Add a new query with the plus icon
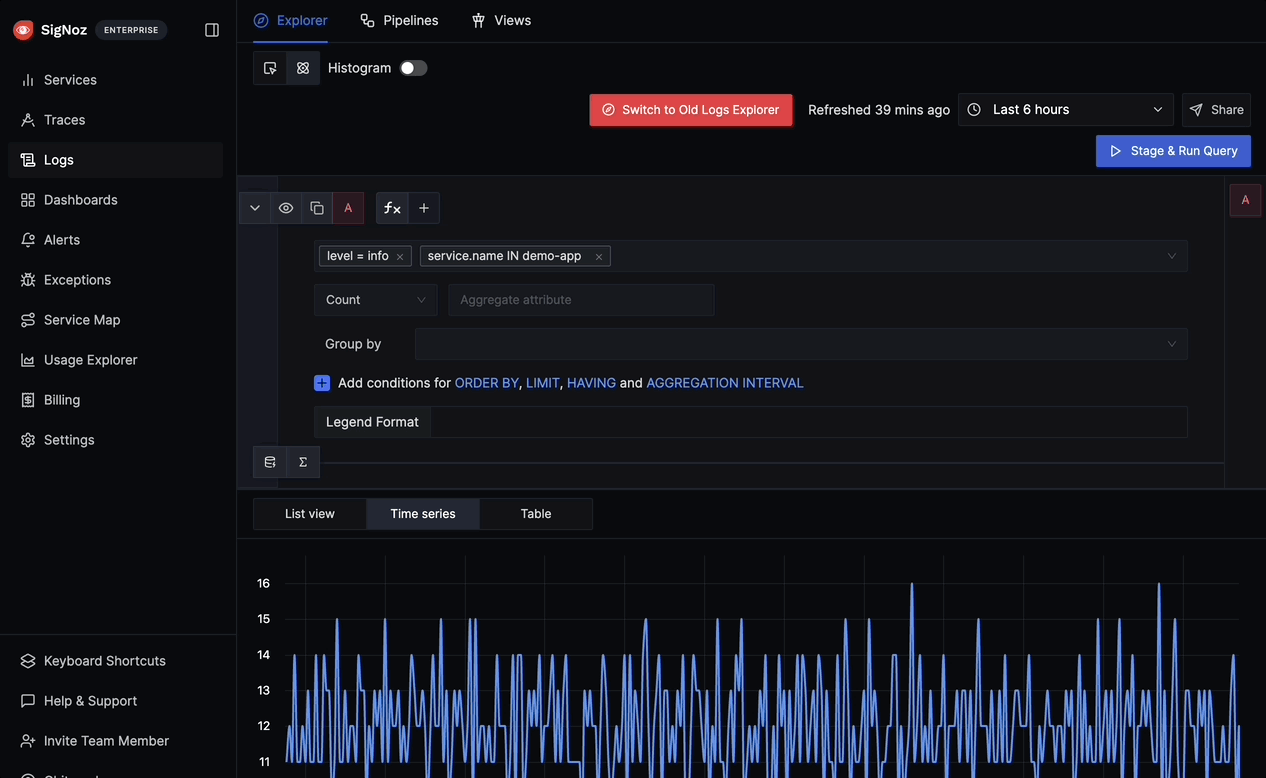1266x778 pixels. click(424, 208)
